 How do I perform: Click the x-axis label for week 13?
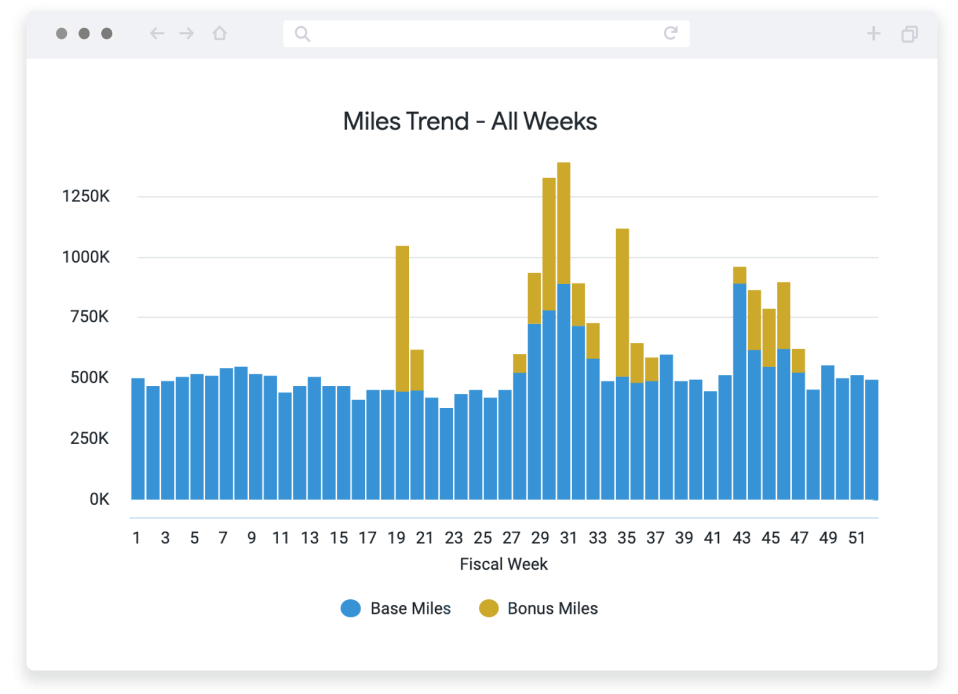pos(310,538)
